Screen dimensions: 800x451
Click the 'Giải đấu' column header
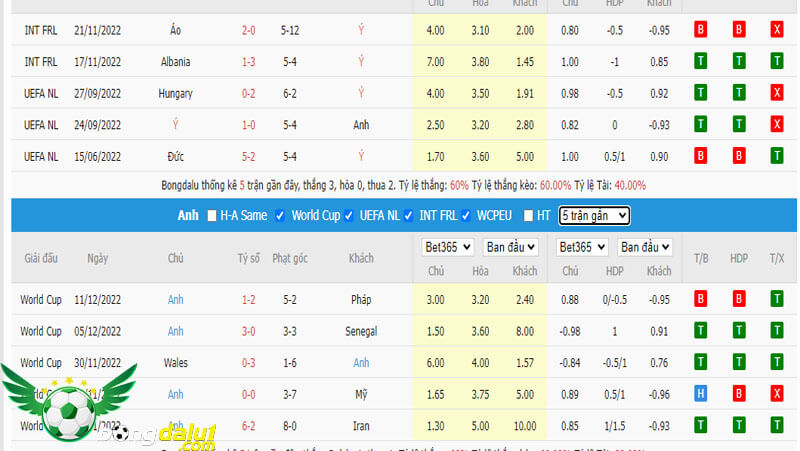[x=41, y=258]
